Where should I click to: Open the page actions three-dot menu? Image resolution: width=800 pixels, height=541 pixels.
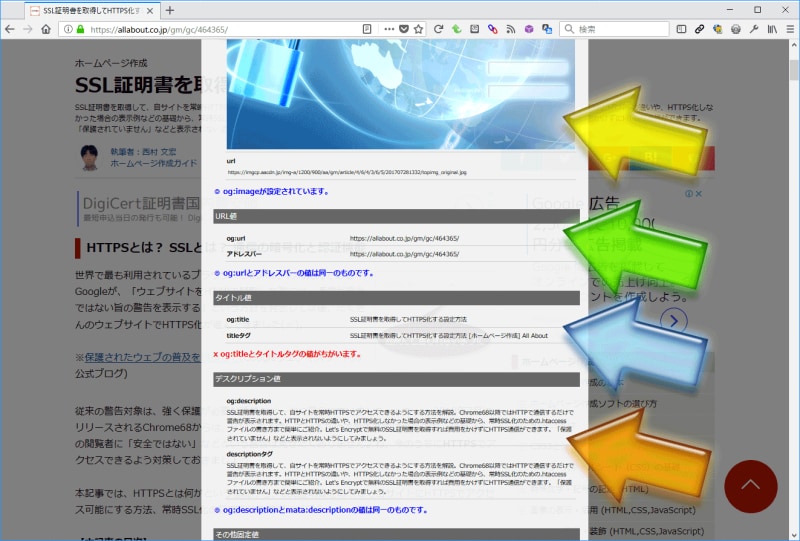[389, 29]
